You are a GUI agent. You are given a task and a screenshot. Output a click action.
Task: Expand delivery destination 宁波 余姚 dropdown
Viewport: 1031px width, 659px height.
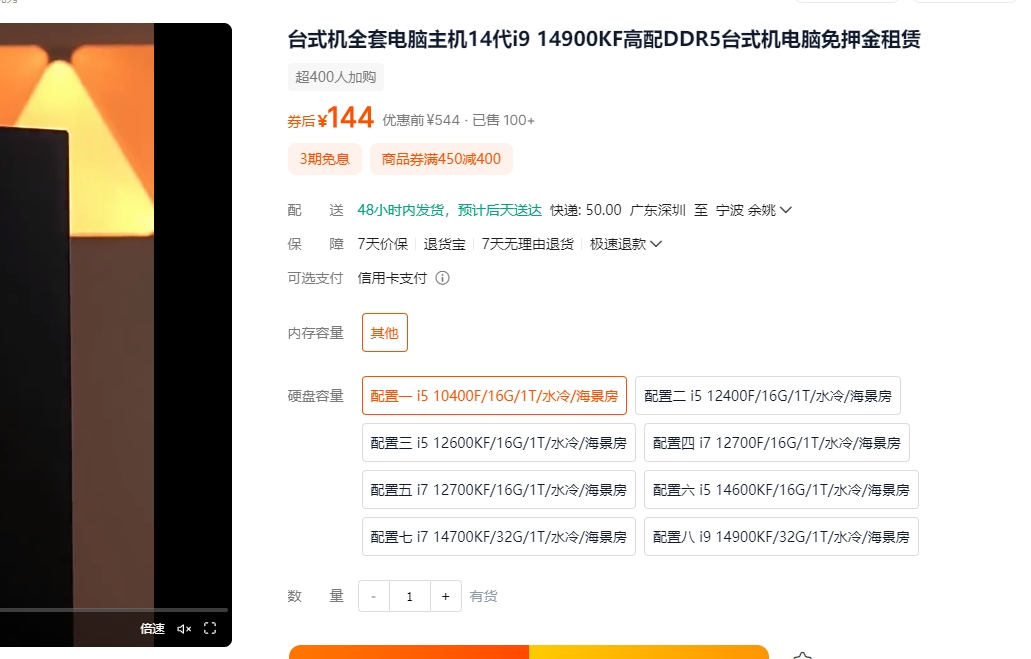coord(786,210)
